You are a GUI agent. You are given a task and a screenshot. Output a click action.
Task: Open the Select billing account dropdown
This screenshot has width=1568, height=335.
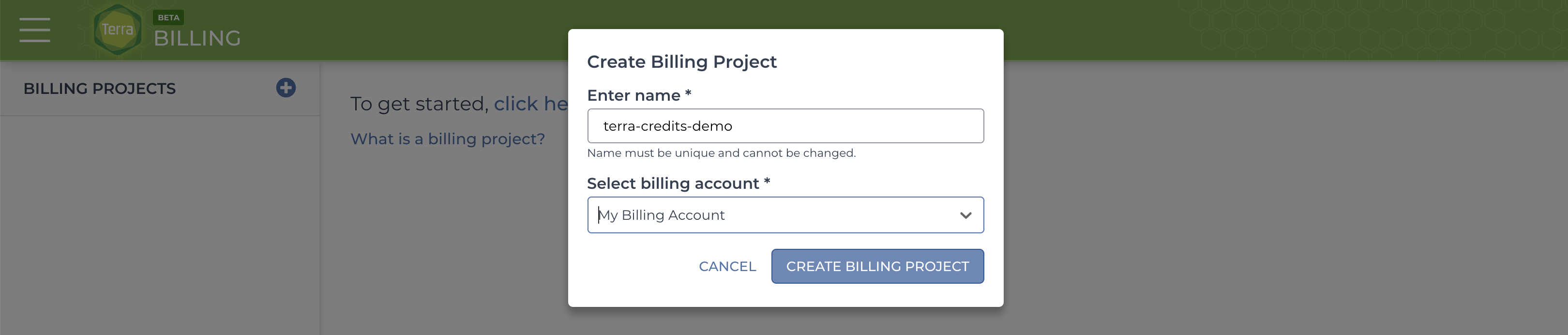coord(785,215)
